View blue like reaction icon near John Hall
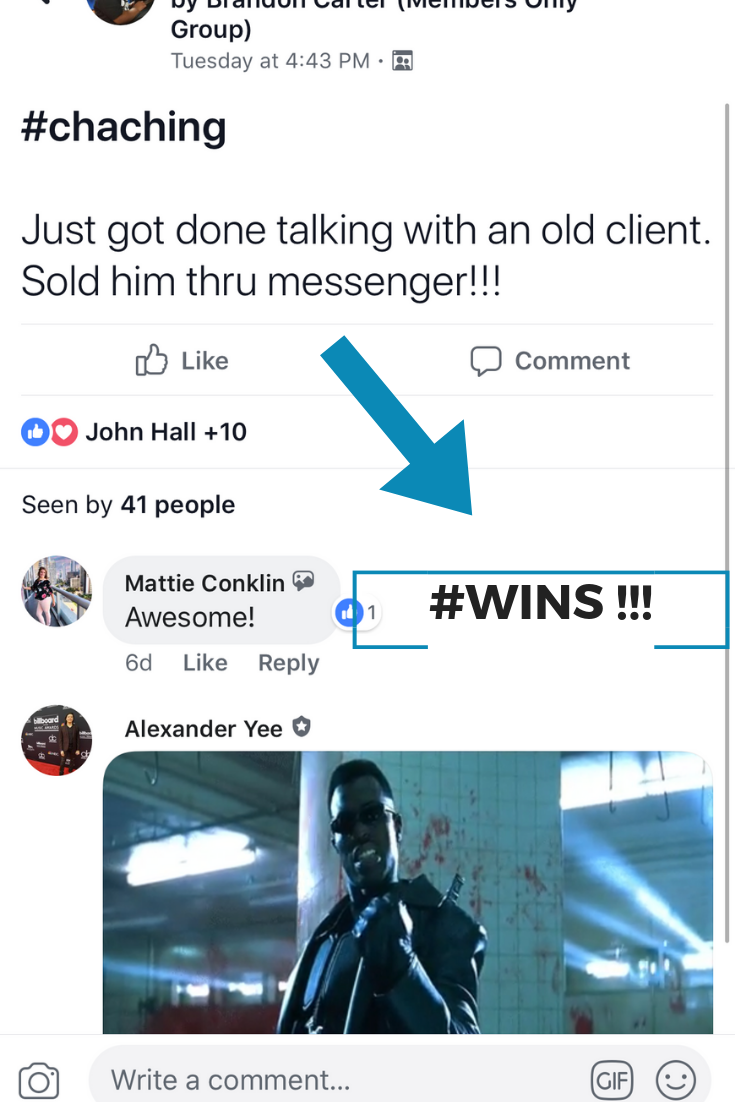 coord(35,432)
